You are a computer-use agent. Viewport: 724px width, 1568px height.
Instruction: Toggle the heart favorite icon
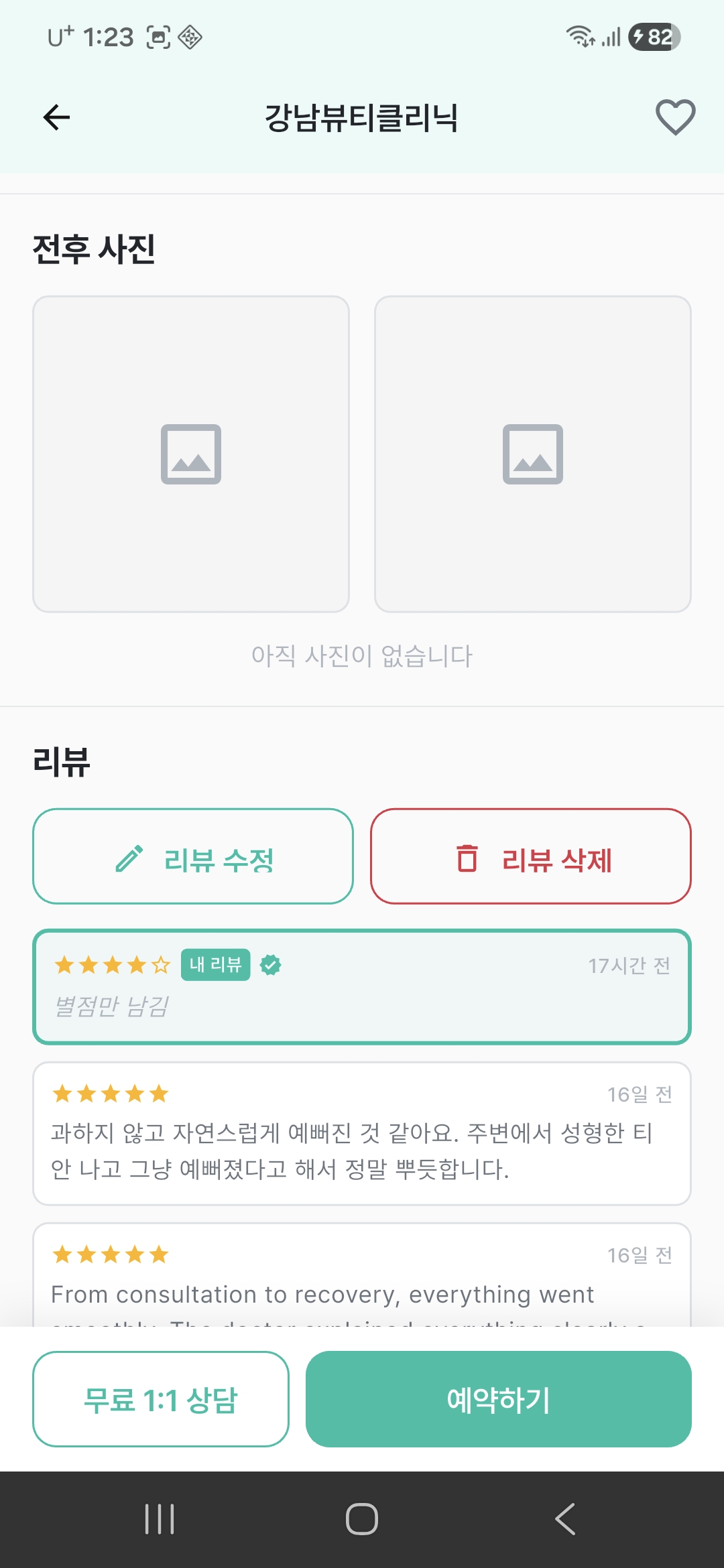(x=675, y=117)
